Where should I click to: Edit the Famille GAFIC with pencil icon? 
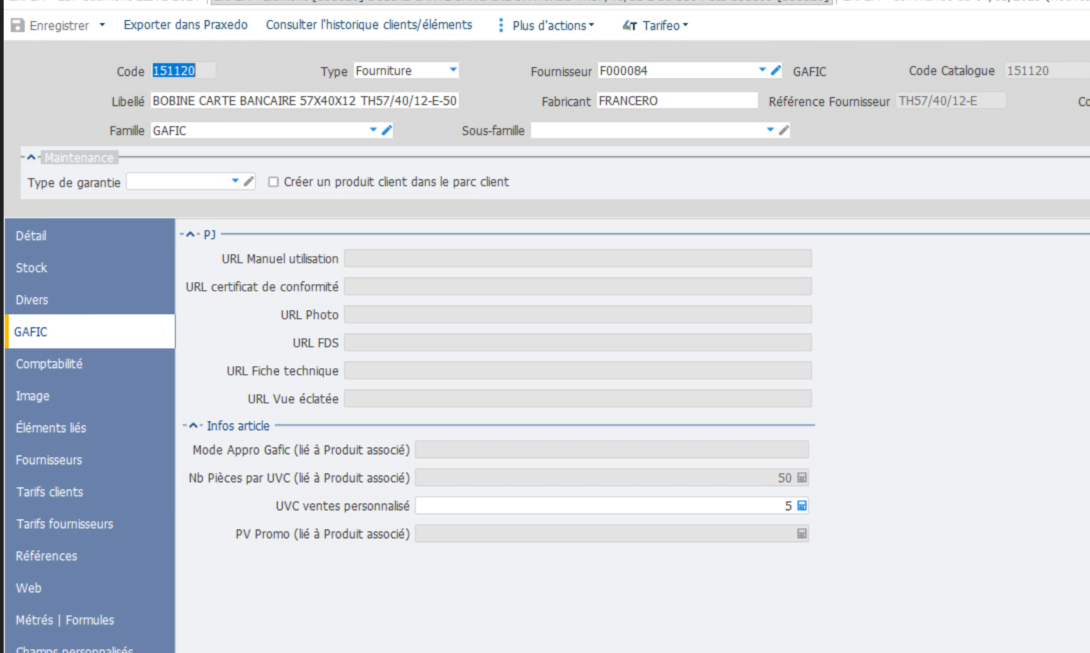387,130
